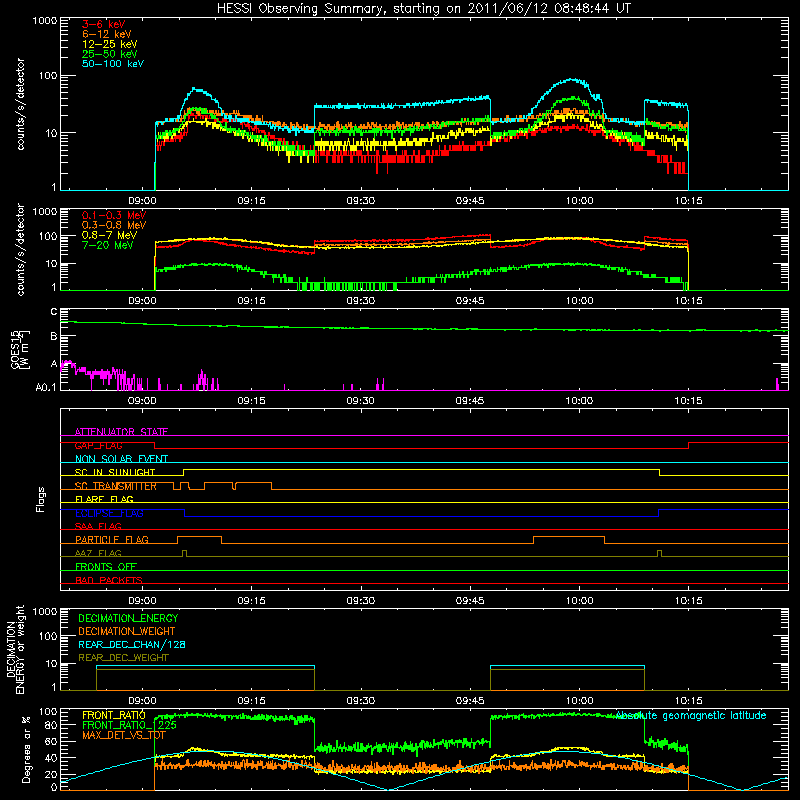The width and height of the screenshot is (800, 800).
Task: Select the SAA_FLAG label
Action: coord(98,526)
